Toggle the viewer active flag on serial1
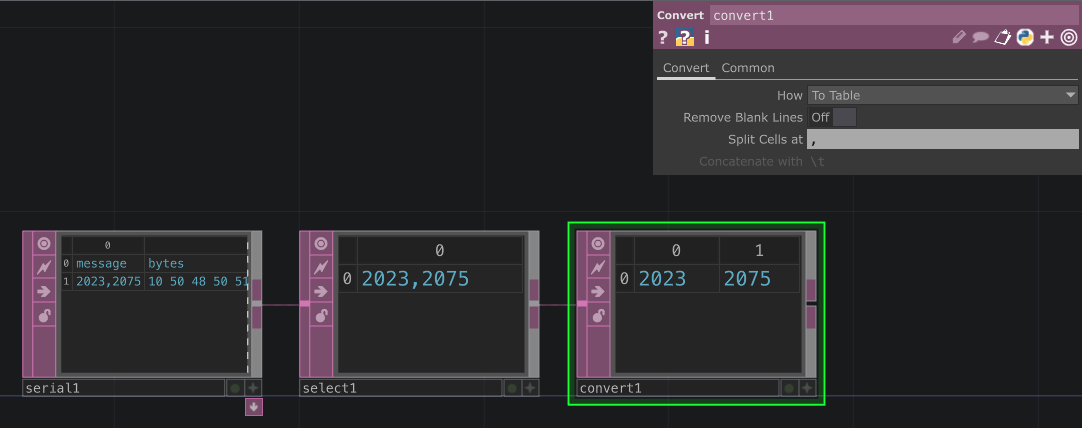This screenshot has width=1082, height=428. pyautogui.click(x=43, y=243)
